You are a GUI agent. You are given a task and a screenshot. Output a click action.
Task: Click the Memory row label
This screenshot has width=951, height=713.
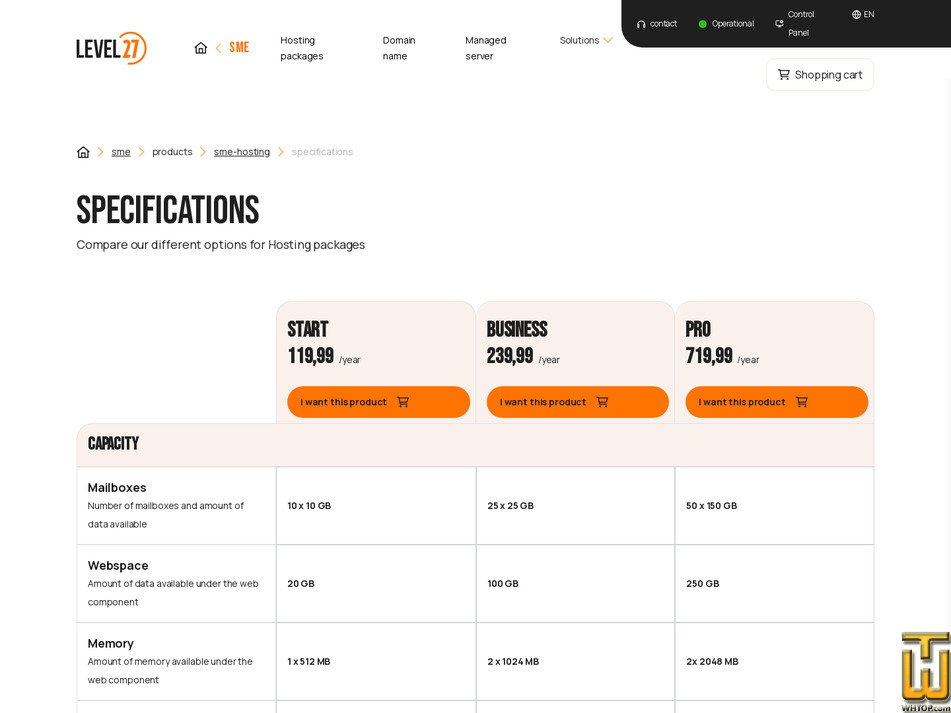[x=111, y=643]
